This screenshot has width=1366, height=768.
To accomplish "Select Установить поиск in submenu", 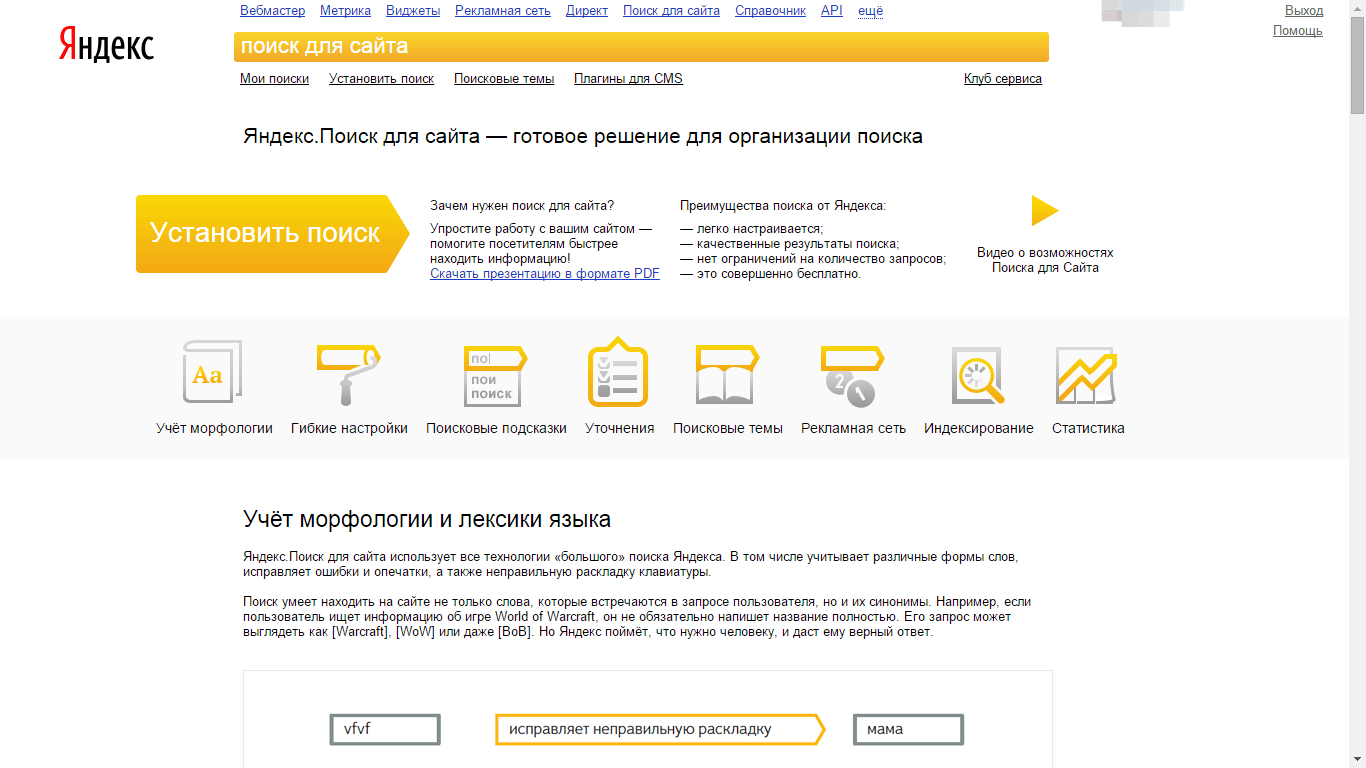I will 381,79.
